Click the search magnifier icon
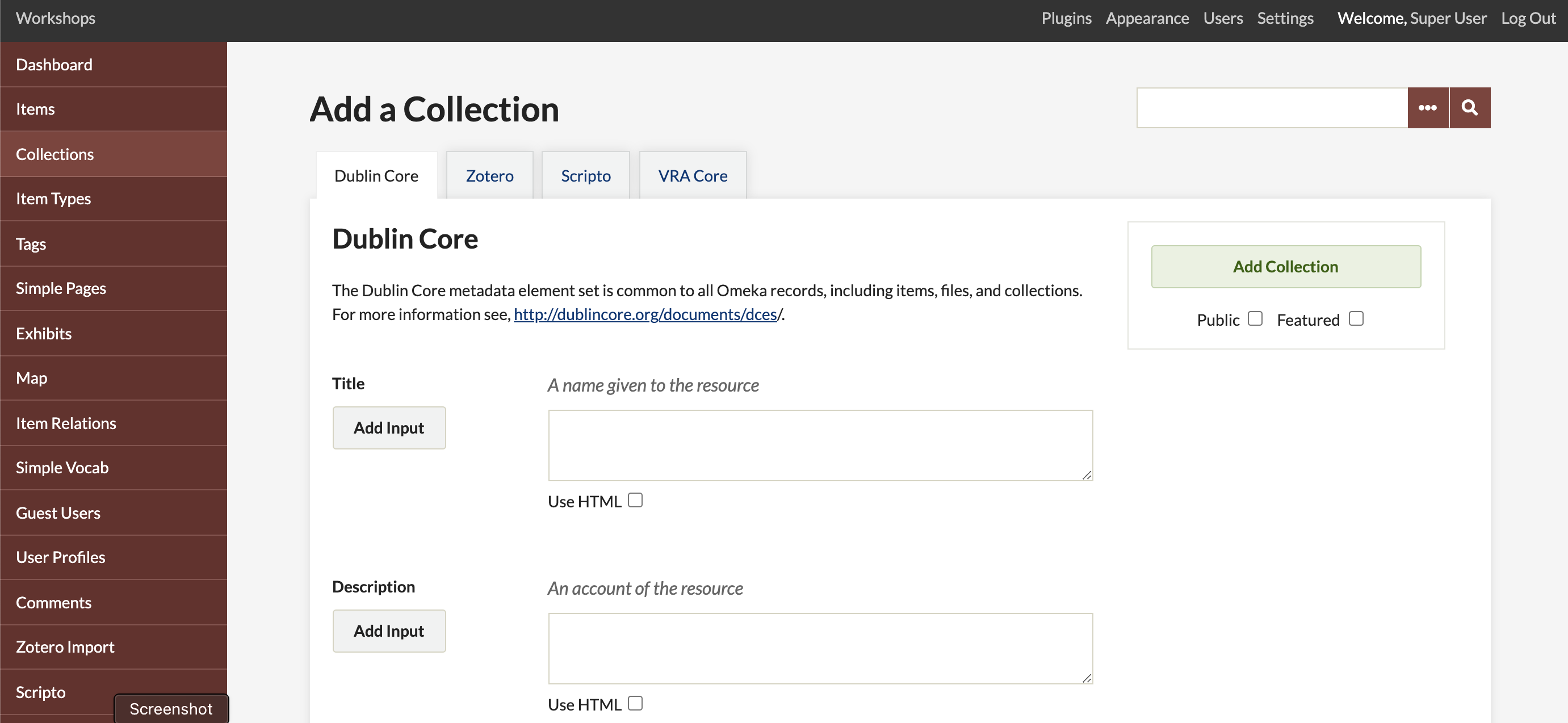This screenshot has width=1568, height=723. click(1469, 108)
